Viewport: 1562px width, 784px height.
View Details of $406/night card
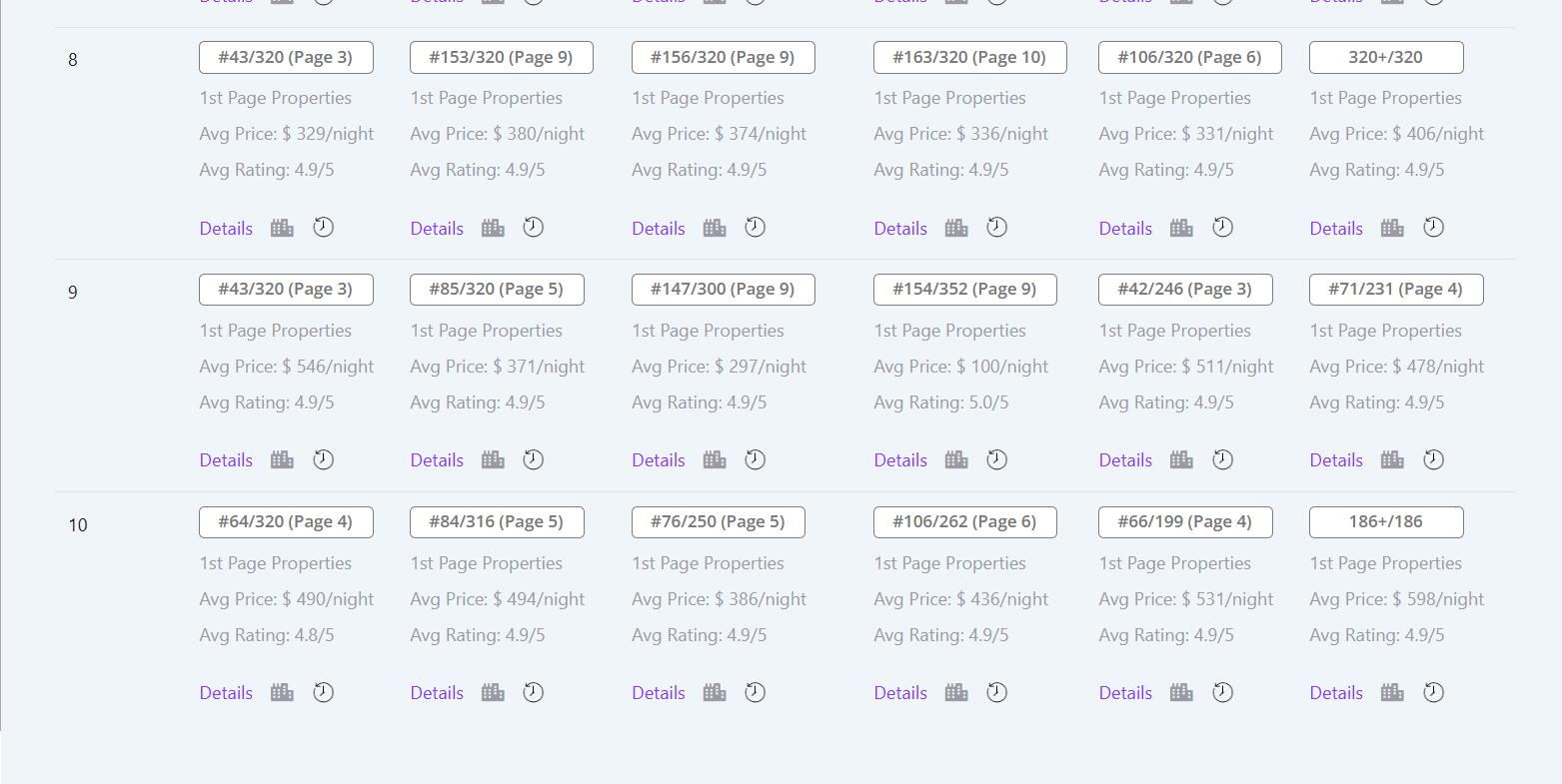tap(1336, 229)
